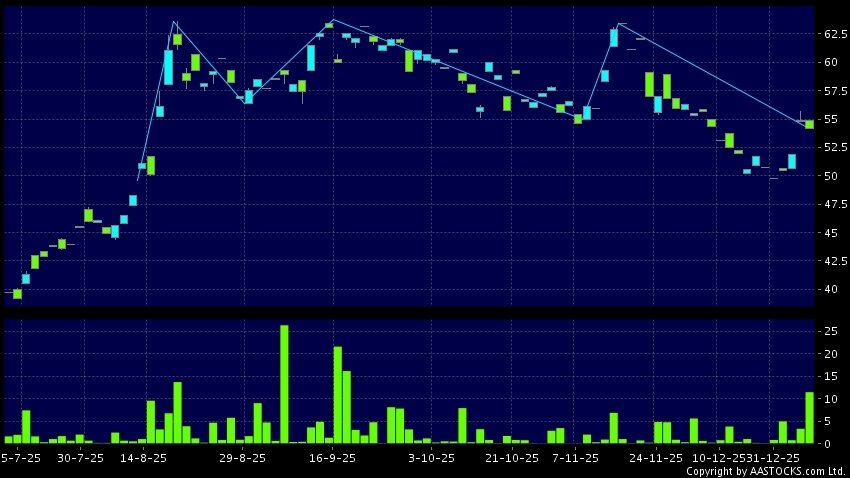The image size is (850, 478).
Task: Click the first candlestick at bottom left
Action: click(x=17, y=294)
